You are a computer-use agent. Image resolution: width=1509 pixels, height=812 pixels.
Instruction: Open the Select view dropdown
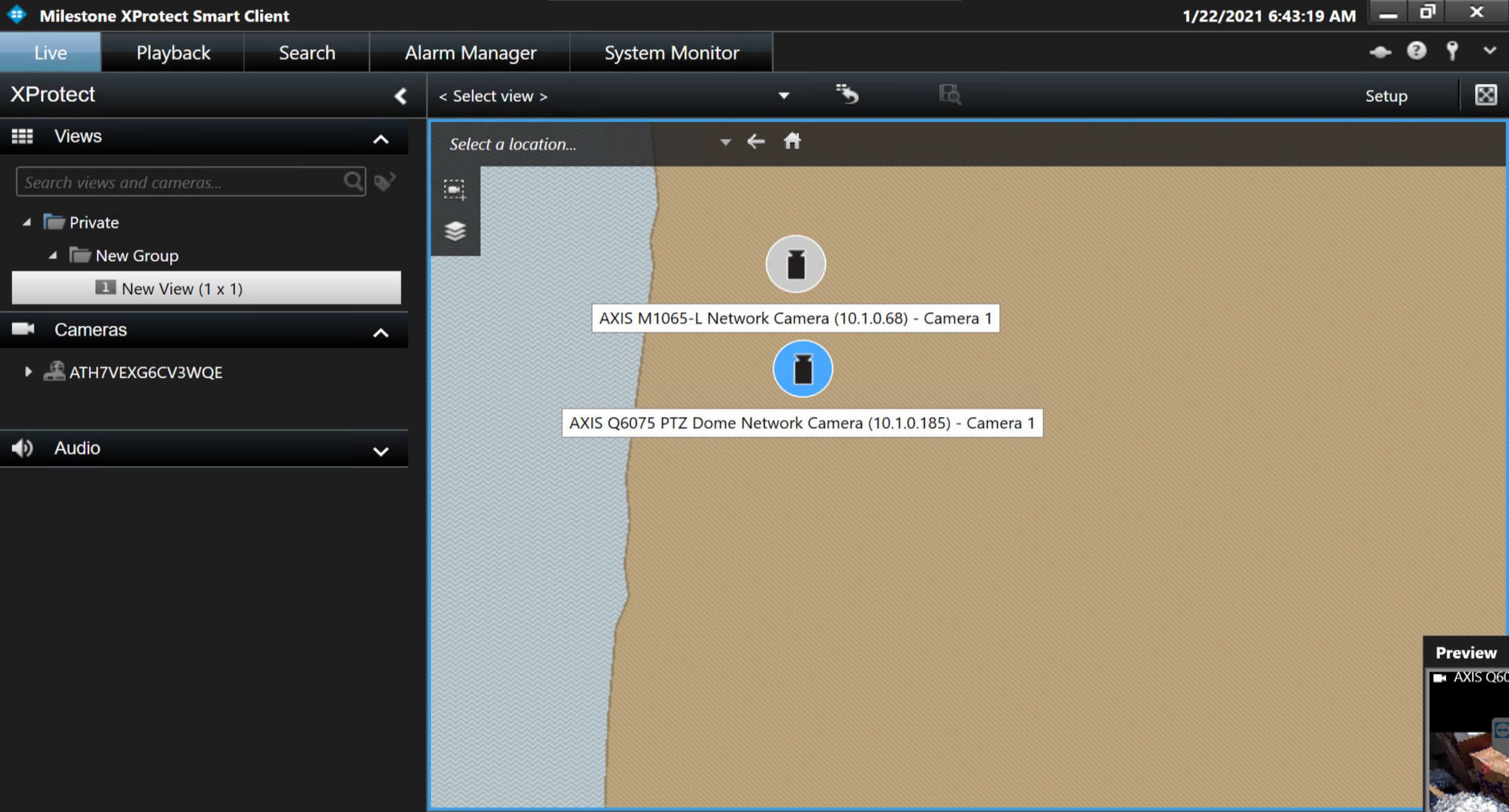(x=783, y=96)
